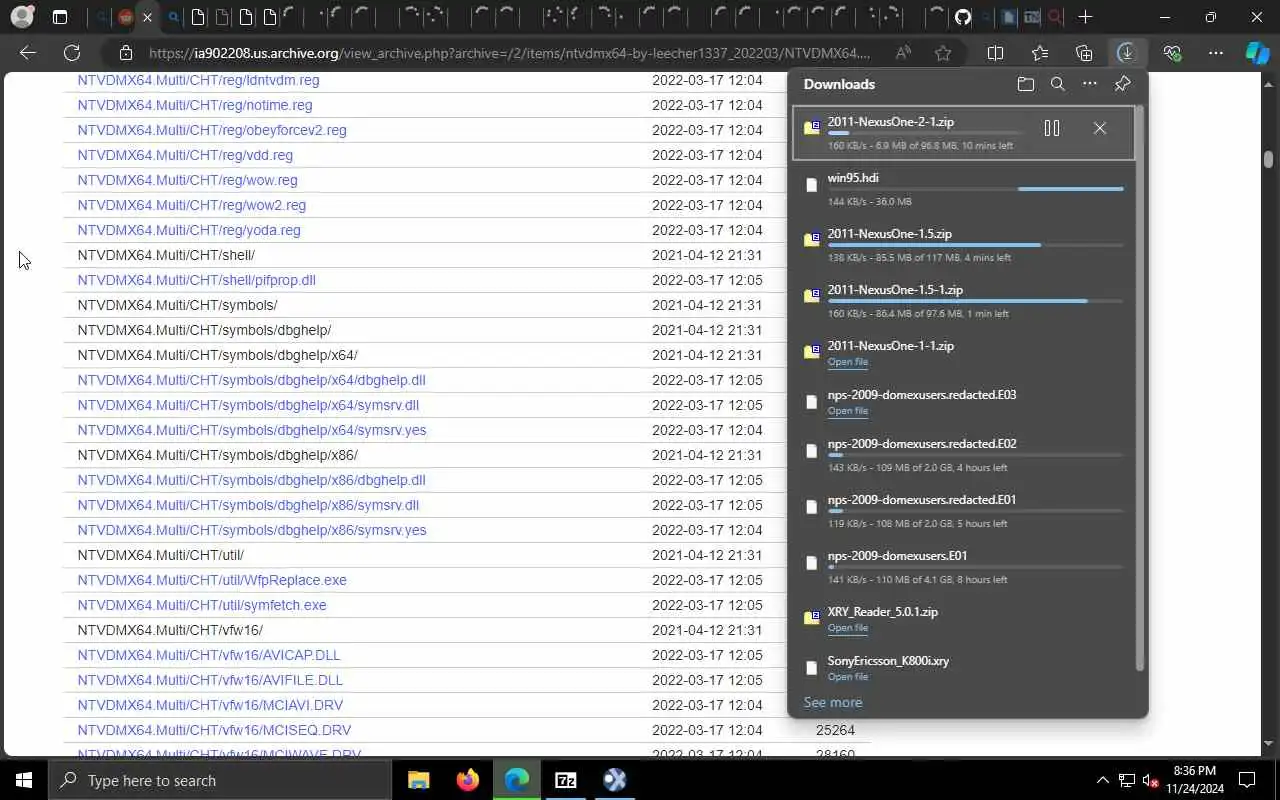
Task: Open reg/yoda.reg file link
Action: [189, 230]
